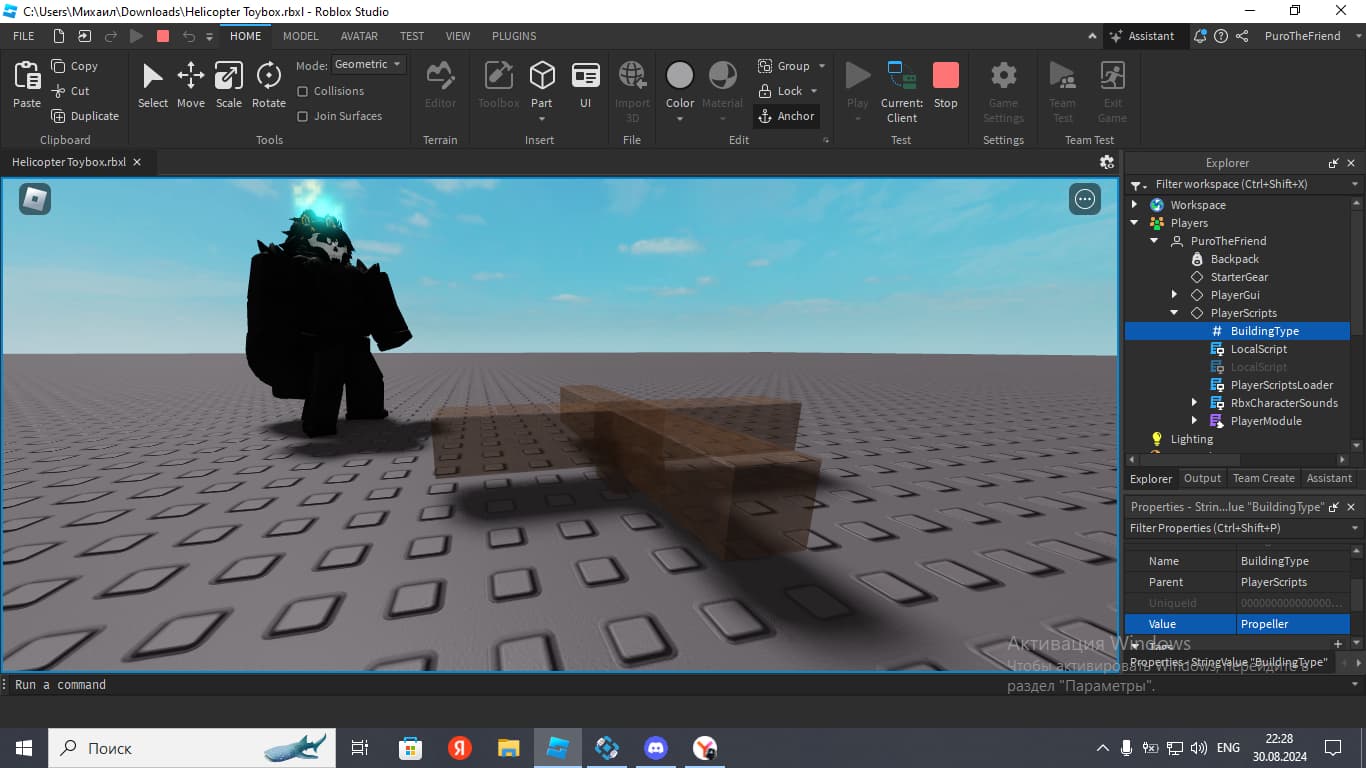The image size is (1366, 768).
Task: Click the undo quick-access arrow
Action: click(189, 36)
